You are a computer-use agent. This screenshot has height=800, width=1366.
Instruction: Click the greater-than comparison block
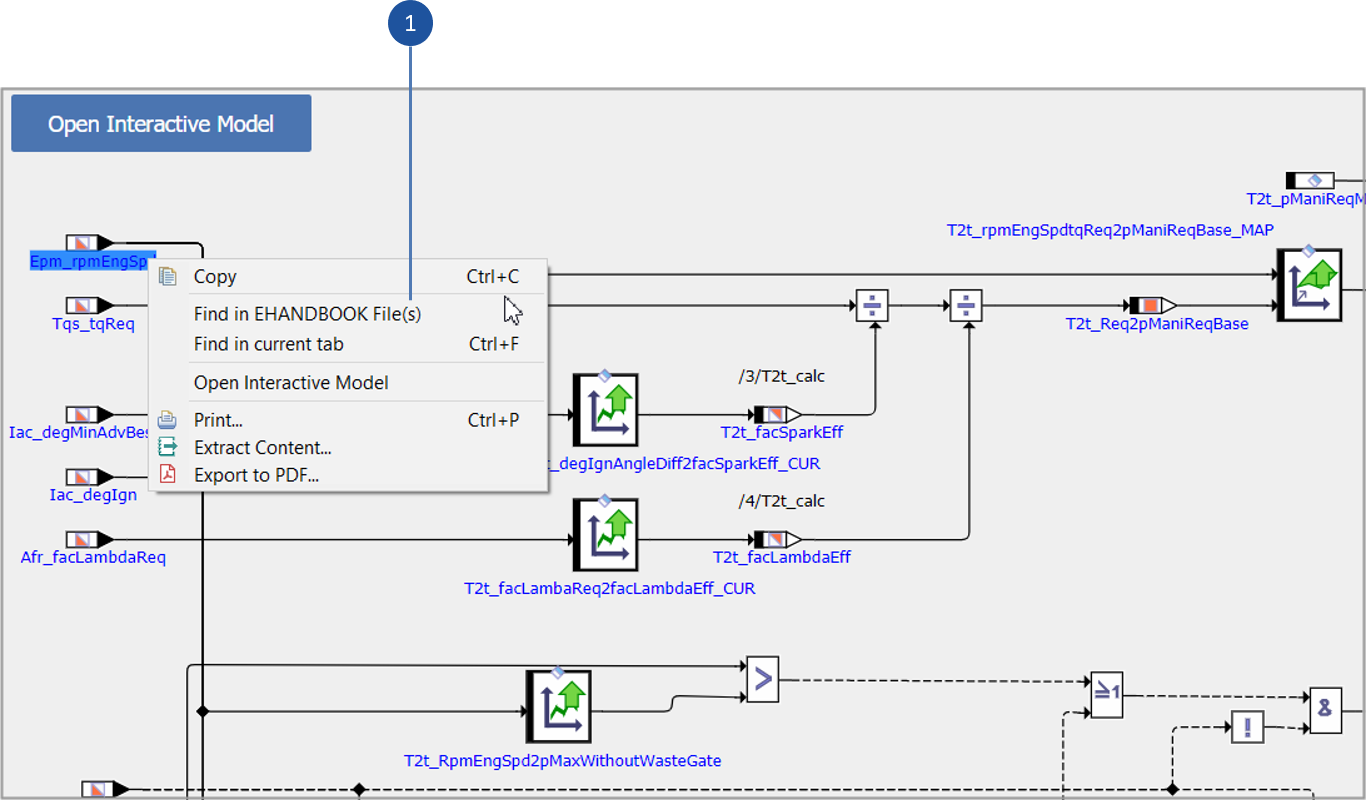762,679
